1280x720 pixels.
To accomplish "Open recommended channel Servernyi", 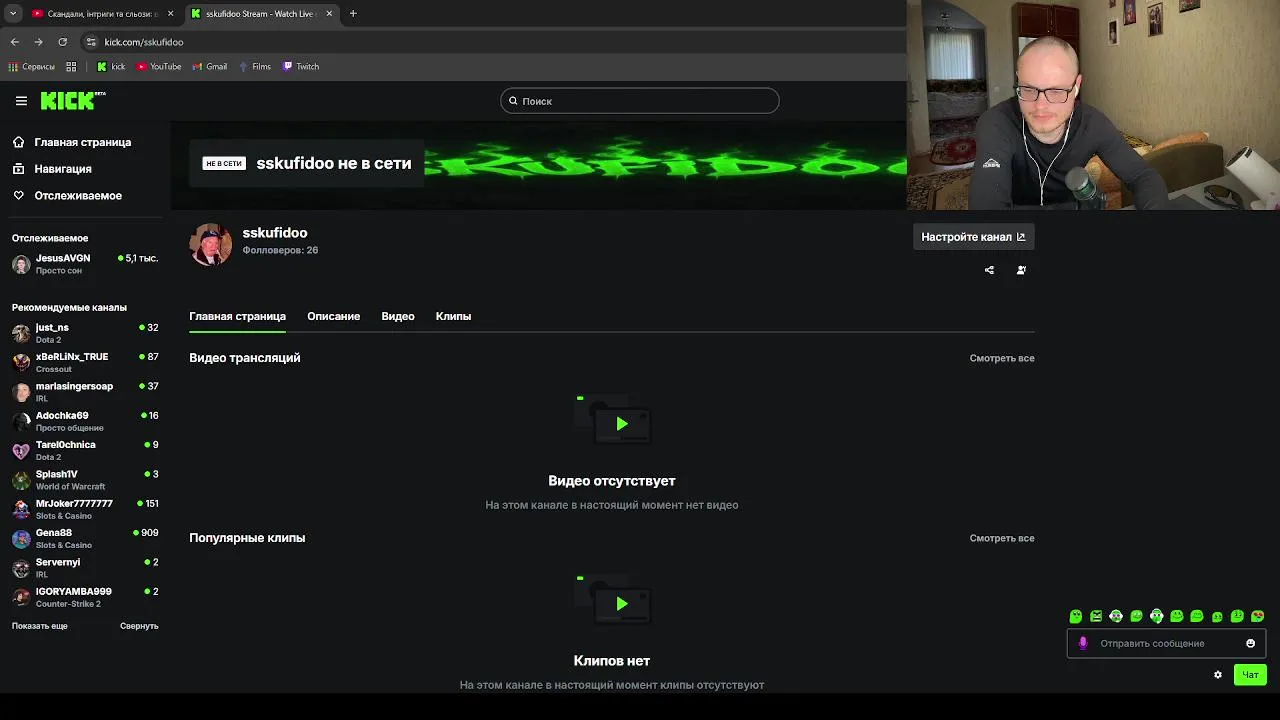I will 85,568.
